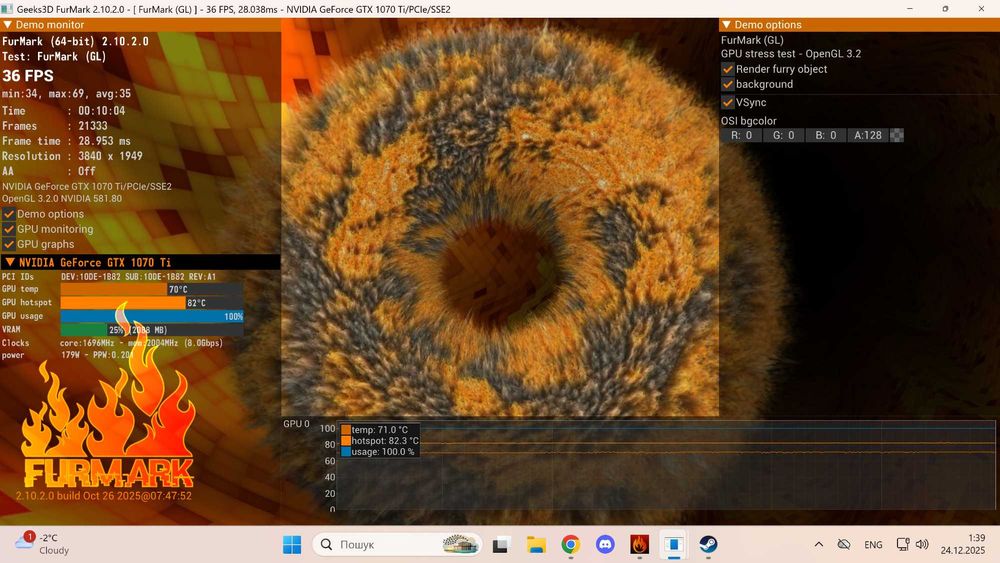Uncheck the Demo options checkbox in monitor panel
The width and height of the screenshot is (1000, 563).
tap(9, 214)
